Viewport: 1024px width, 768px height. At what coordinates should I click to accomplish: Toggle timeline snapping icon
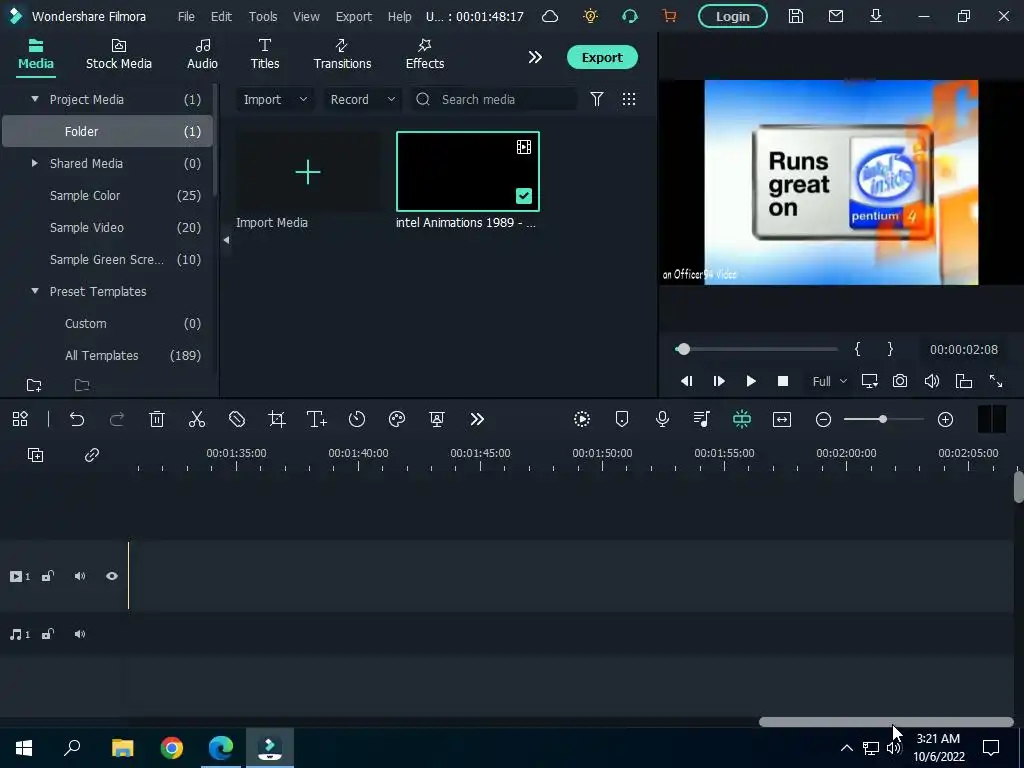point(742,419)
